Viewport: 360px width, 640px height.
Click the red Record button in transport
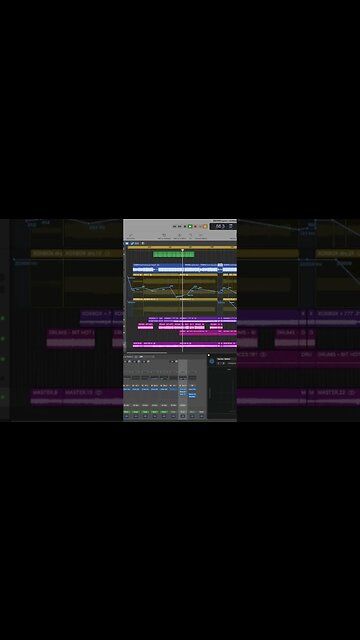tap(196, 226)
